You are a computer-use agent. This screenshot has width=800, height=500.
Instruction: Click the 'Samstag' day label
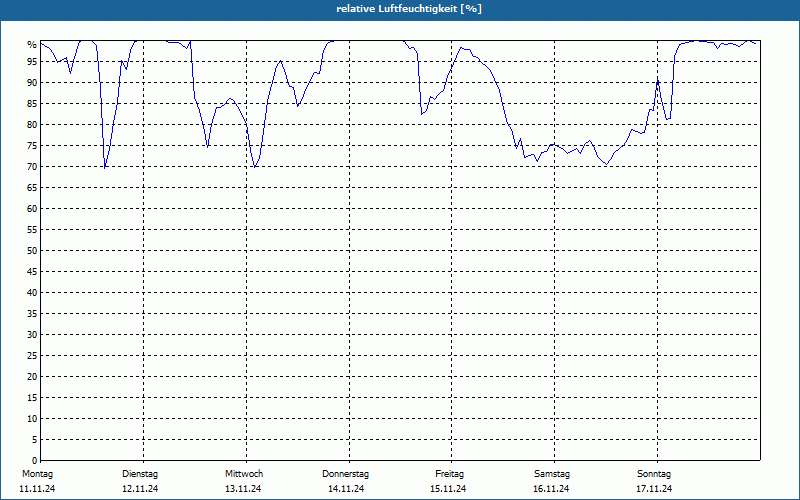552,473
